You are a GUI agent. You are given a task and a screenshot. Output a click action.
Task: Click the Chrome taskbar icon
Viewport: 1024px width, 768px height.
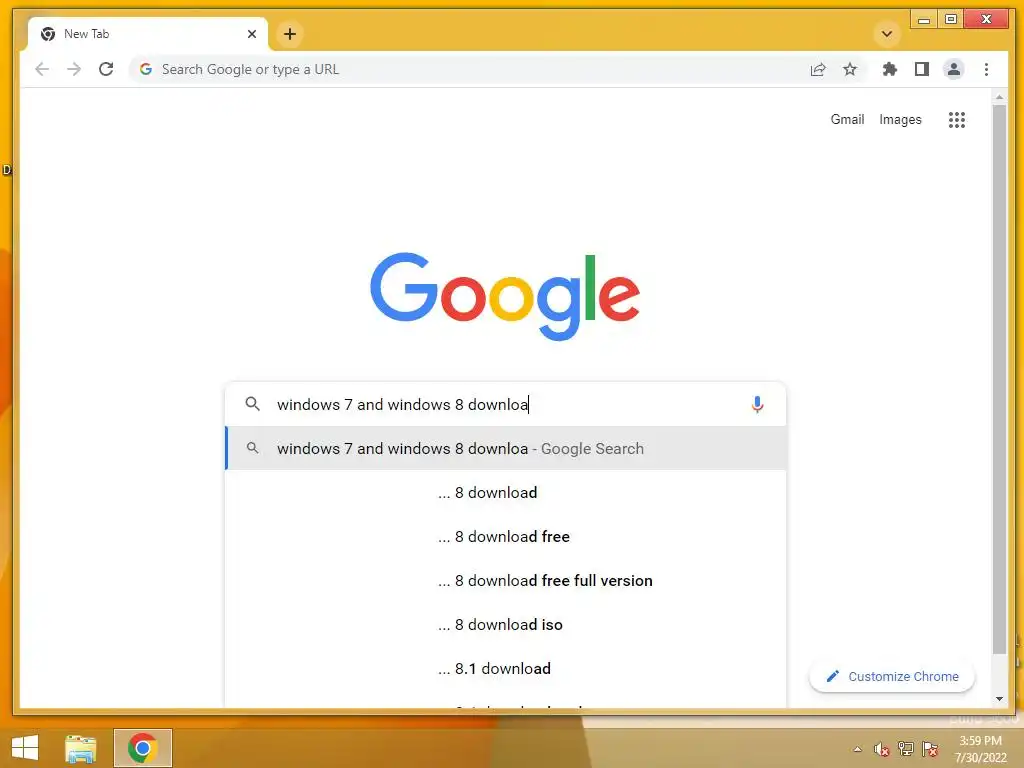[142, 748]
